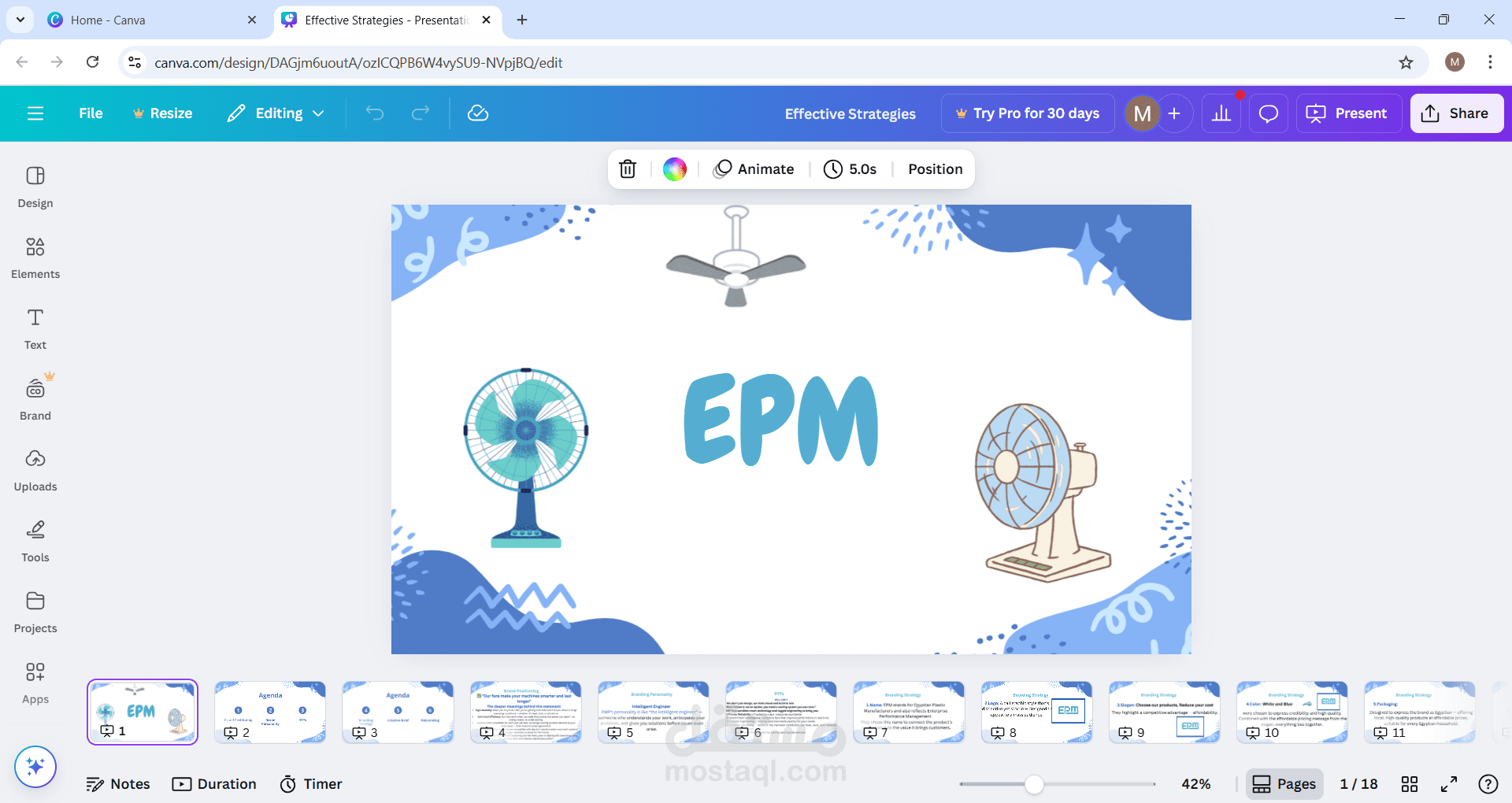Open the Projects panel
This screenshot has height=803, width=1512.
click(x=35, y=612)
